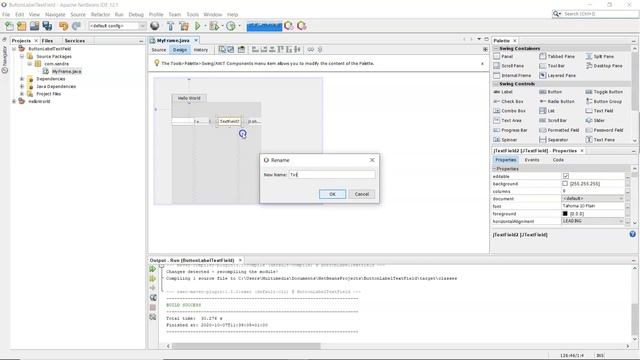Screen dimensions: 640x360
Task: Select the helloworld project node
Action: pyautogui.click(x=39, y=101)
